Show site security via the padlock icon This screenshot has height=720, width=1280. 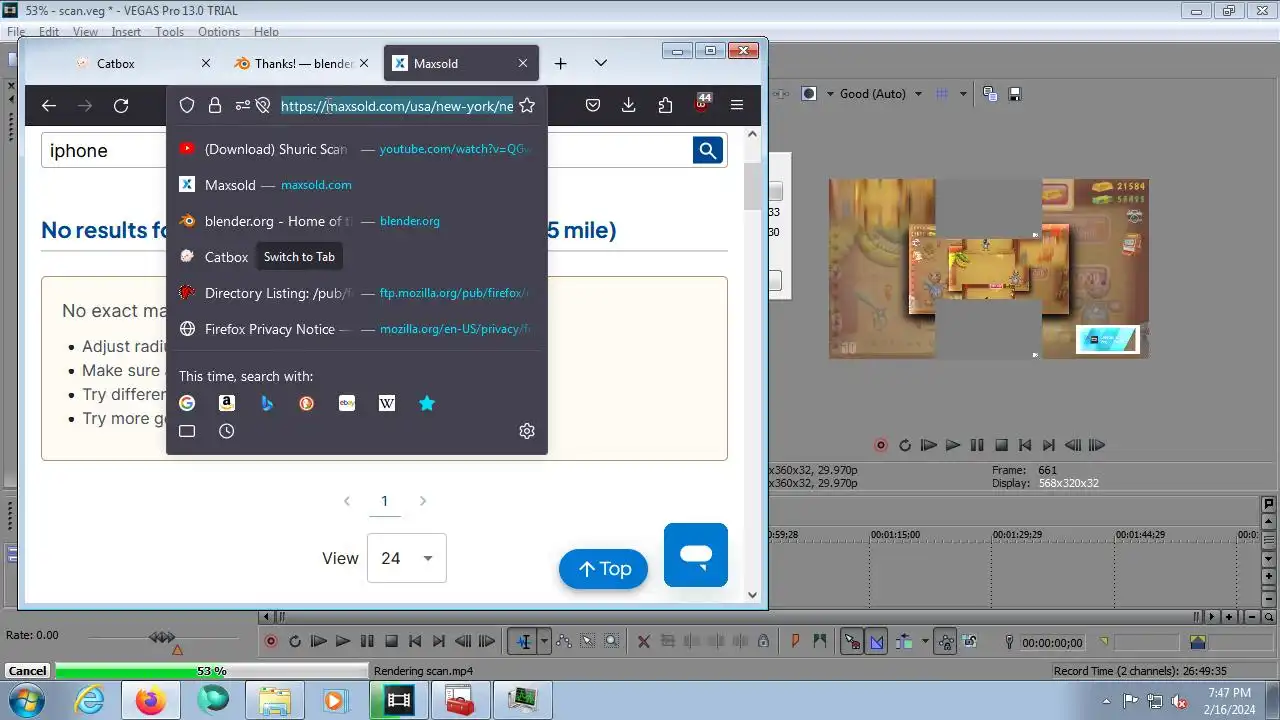[x=214, y=105]
